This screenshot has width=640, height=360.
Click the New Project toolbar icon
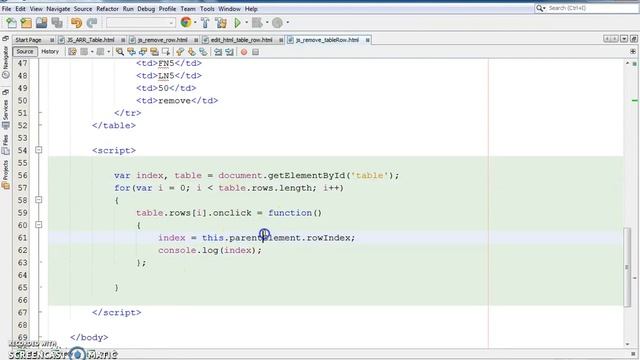27,23
